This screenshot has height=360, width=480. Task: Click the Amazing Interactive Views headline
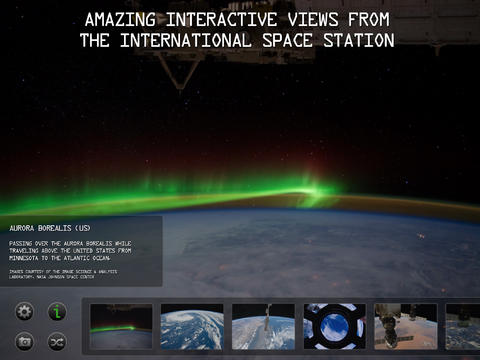[x=237, y=19]
